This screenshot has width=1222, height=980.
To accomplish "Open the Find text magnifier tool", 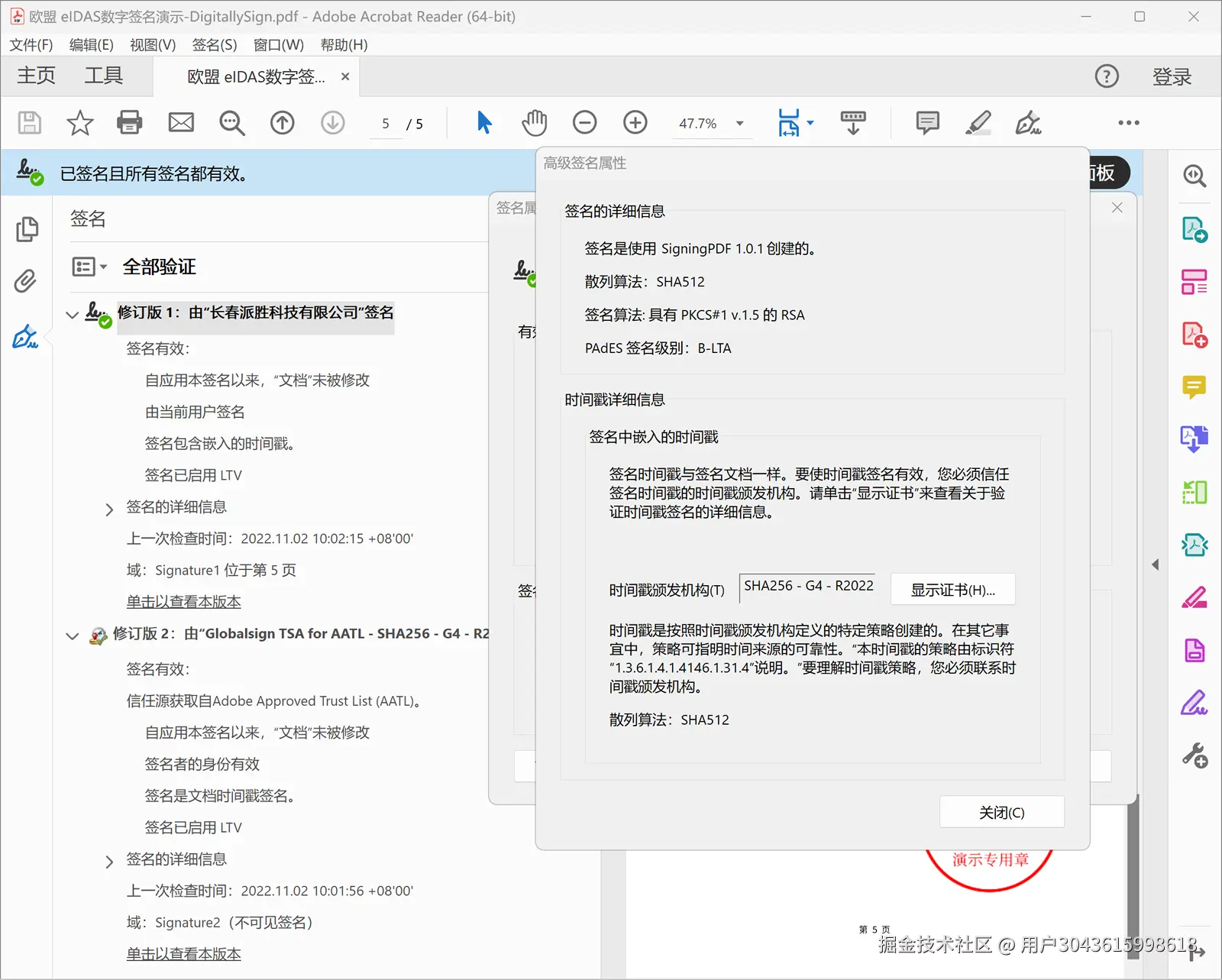I will [231, 123].
